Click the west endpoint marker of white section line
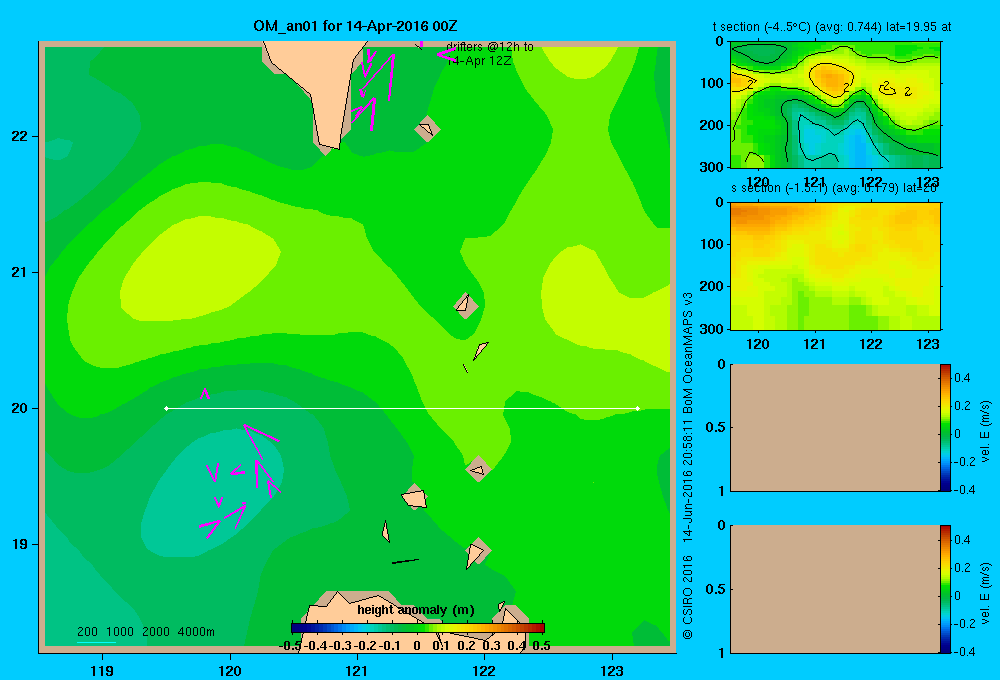This screenshot has width=1000, height=680. click(166, 408)
